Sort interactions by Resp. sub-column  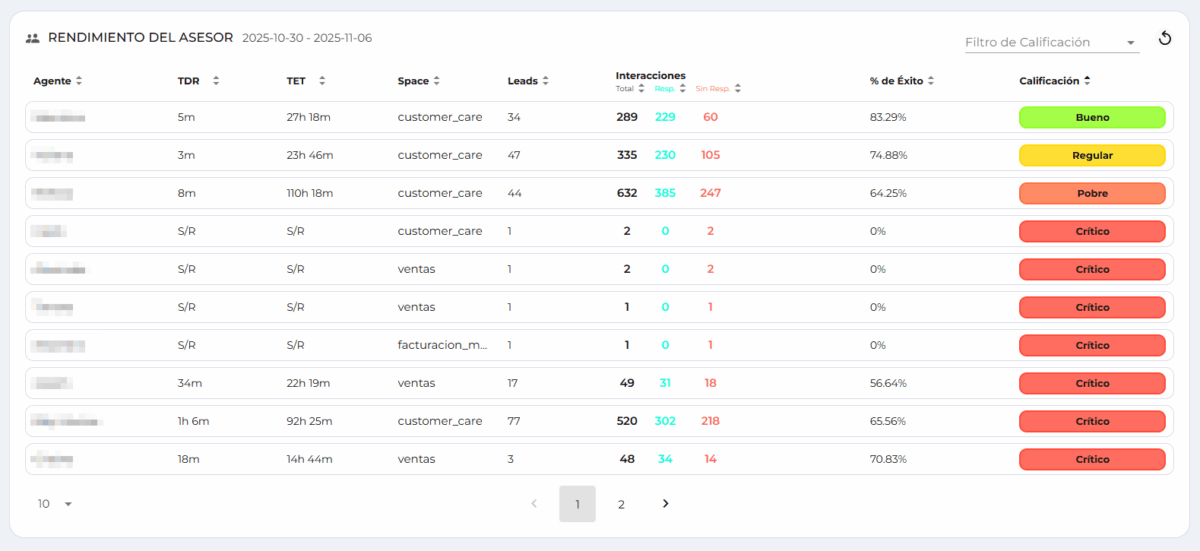tap(682, 89)
